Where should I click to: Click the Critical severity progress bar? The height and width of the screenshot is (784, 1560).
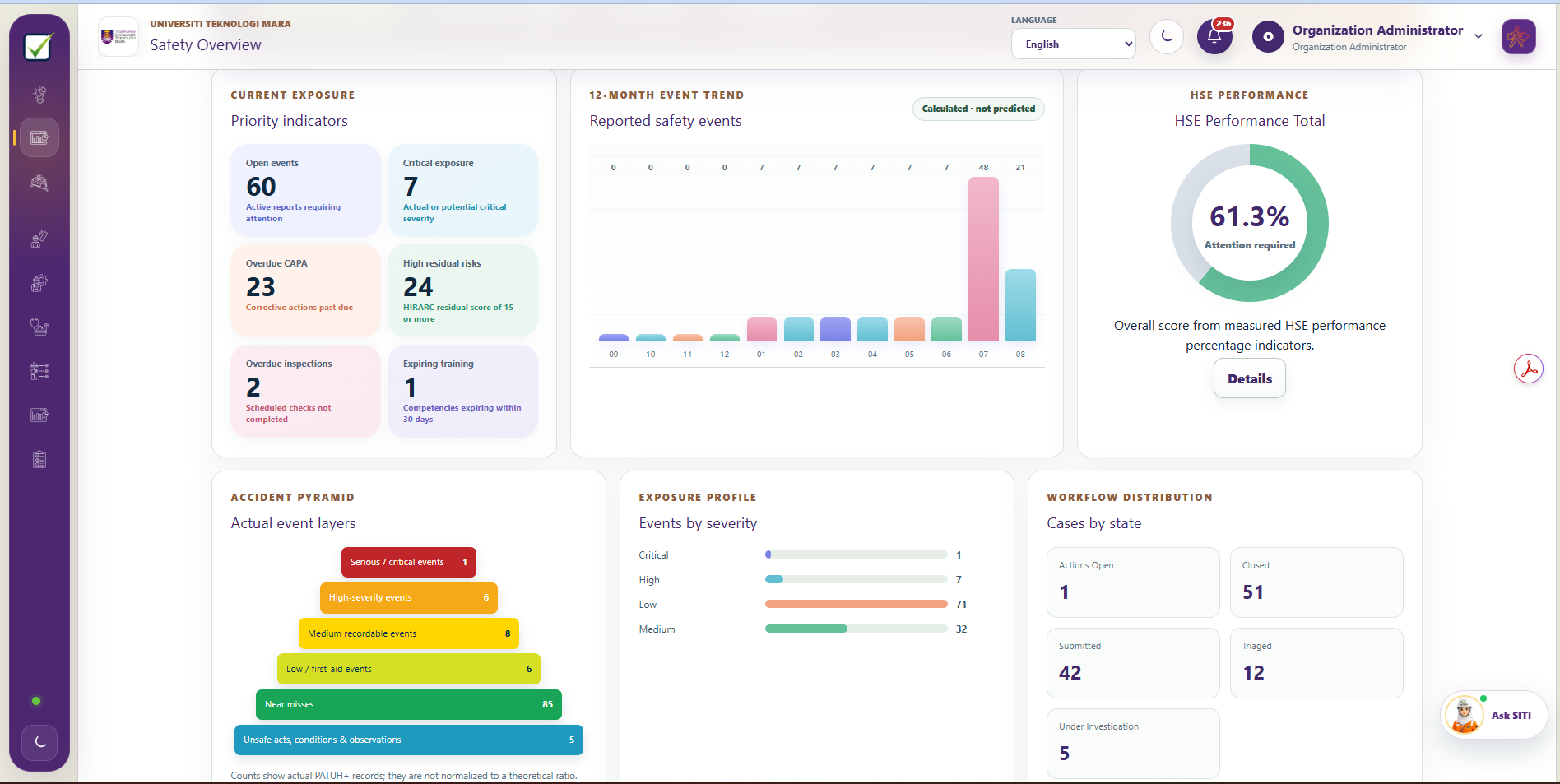click(x=857, y=554)
